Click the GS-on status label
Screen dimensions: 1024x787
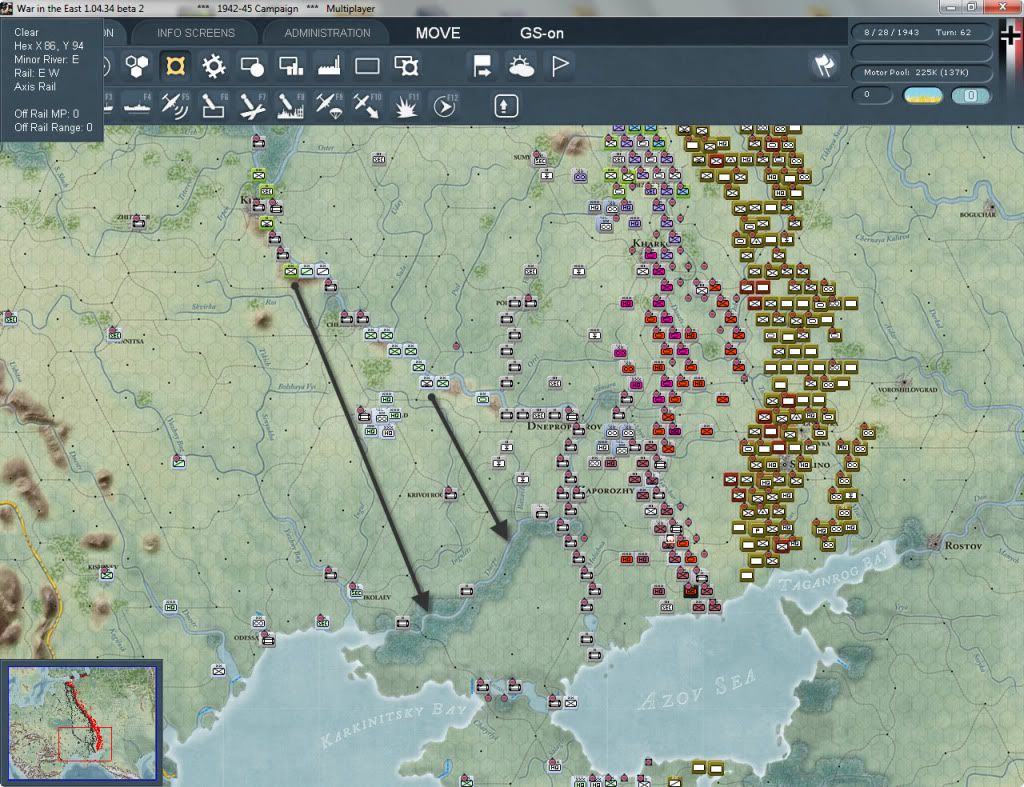pyautogui.click(x=541, y=33)
